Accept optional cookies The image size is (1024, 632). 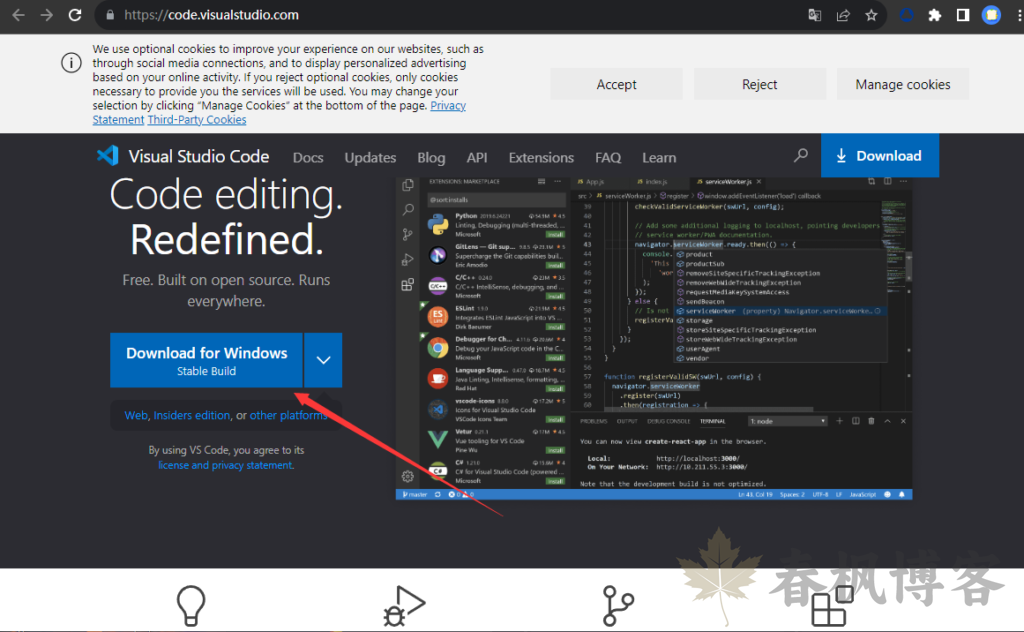[616, 84]
